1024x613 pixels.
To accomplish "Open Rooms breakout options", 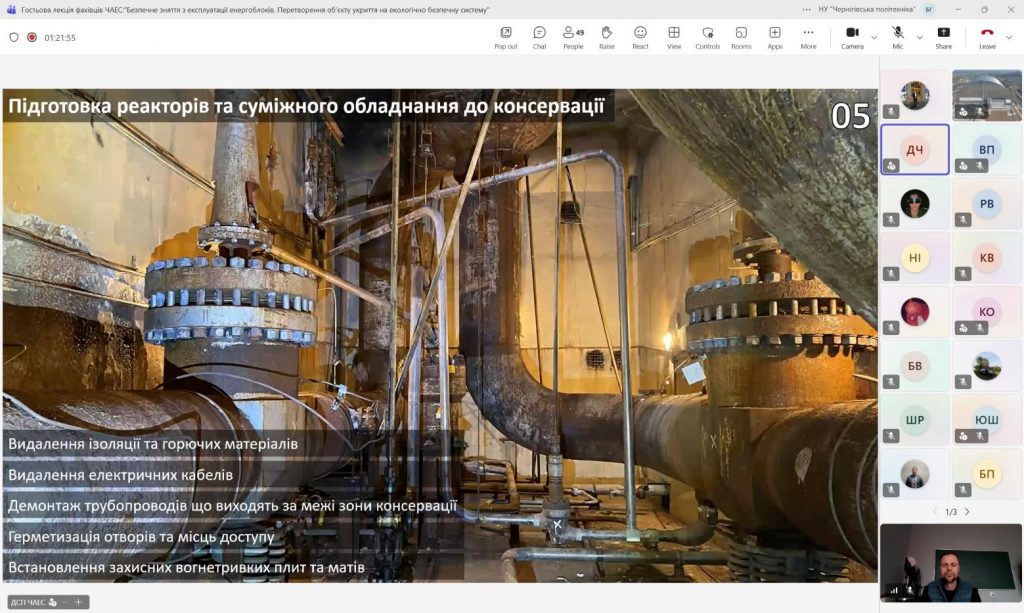I will pyautogui.click(x=741, y=37).
